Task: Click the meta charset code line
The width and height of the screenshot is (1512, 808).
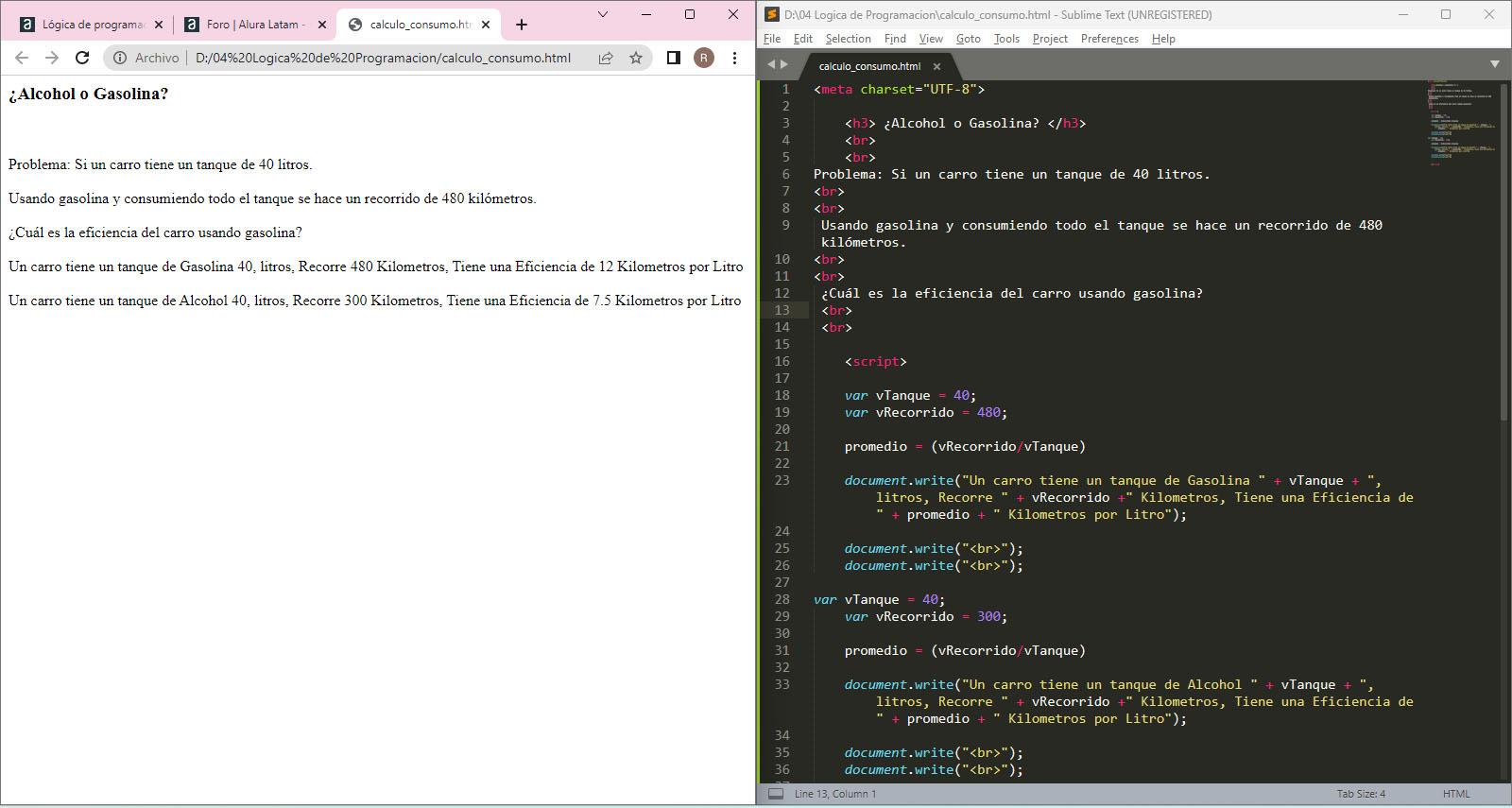Action: coord(899,89)
